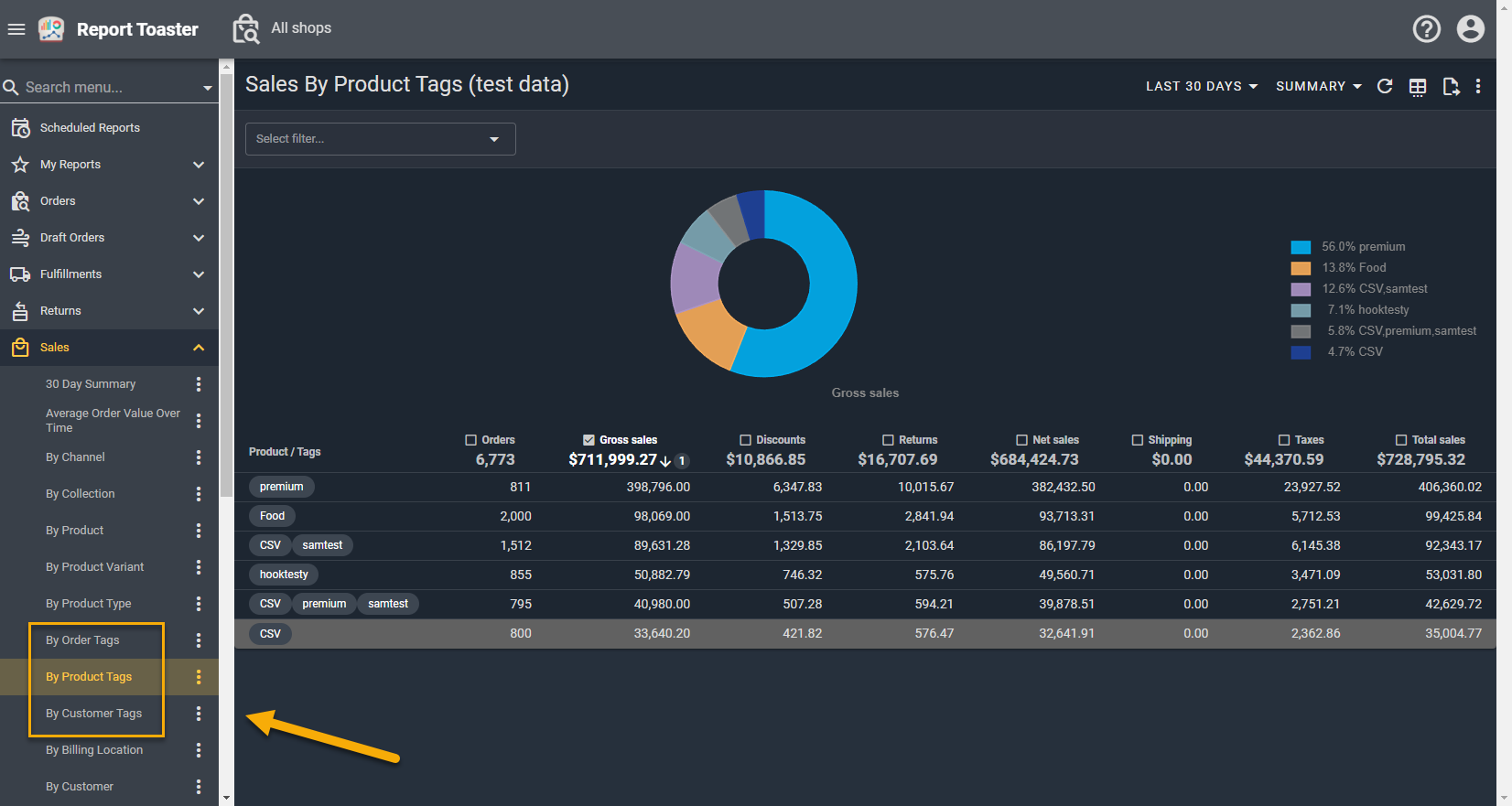The image size is (1512, 806).
Task: Go to the By Customer Tags report
Action: (93, 714)
